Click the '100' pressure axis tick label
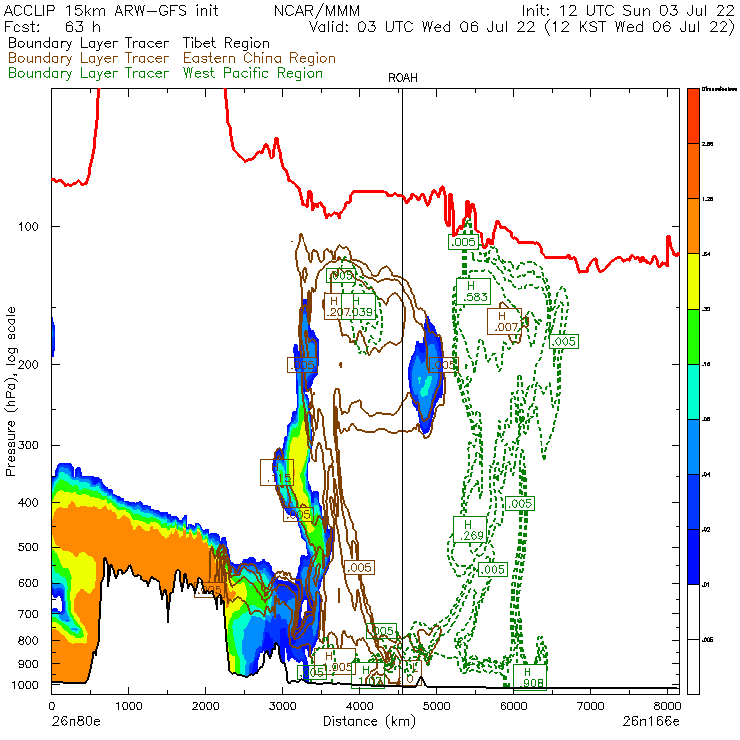Screen dimensions: 740x740 tap(28, 227)
